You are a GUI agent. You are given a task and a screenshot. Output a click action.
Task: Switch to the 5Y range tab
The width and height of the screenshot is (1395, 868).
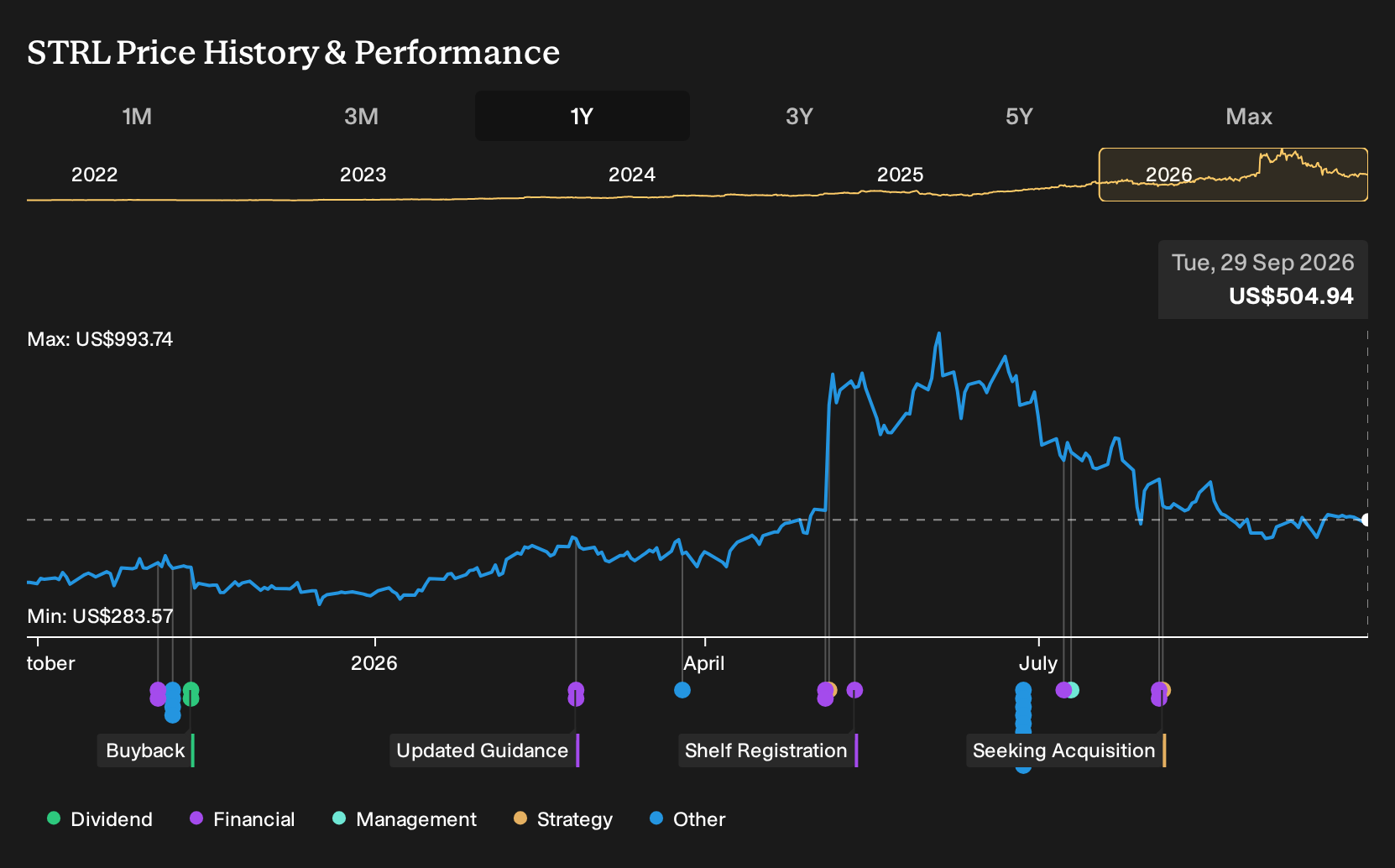(1019, 116)
